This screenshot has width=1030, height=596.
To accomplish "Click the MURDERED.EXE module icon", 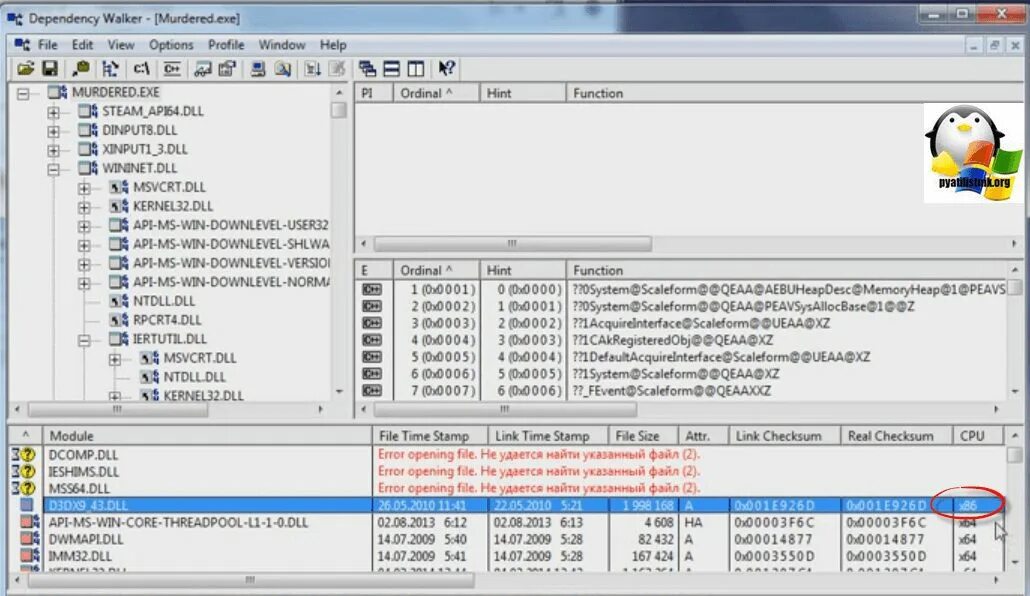I will click(x=57, y=92).
